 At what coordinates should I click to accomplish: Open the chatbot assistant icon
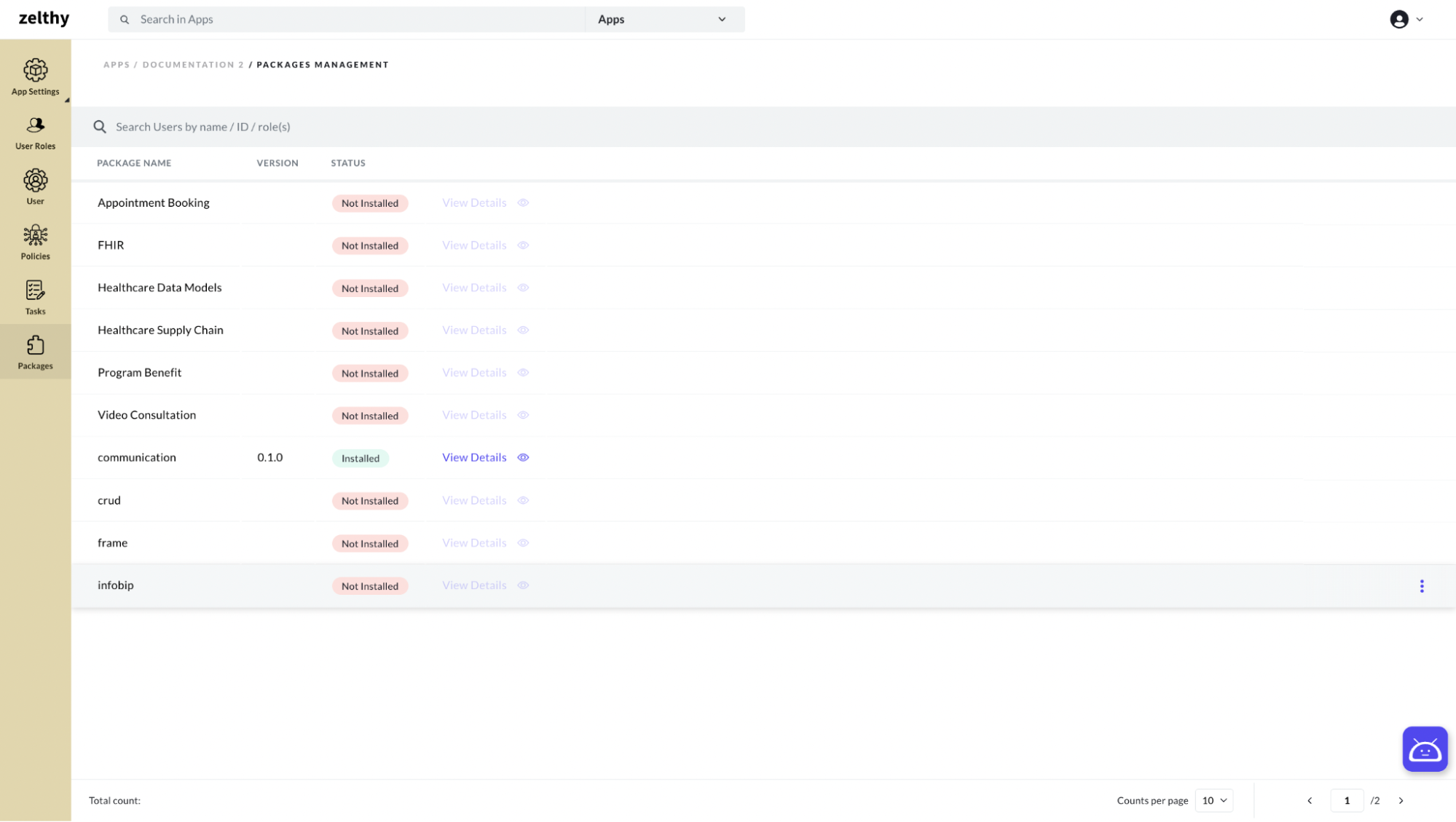[1425, 749]
